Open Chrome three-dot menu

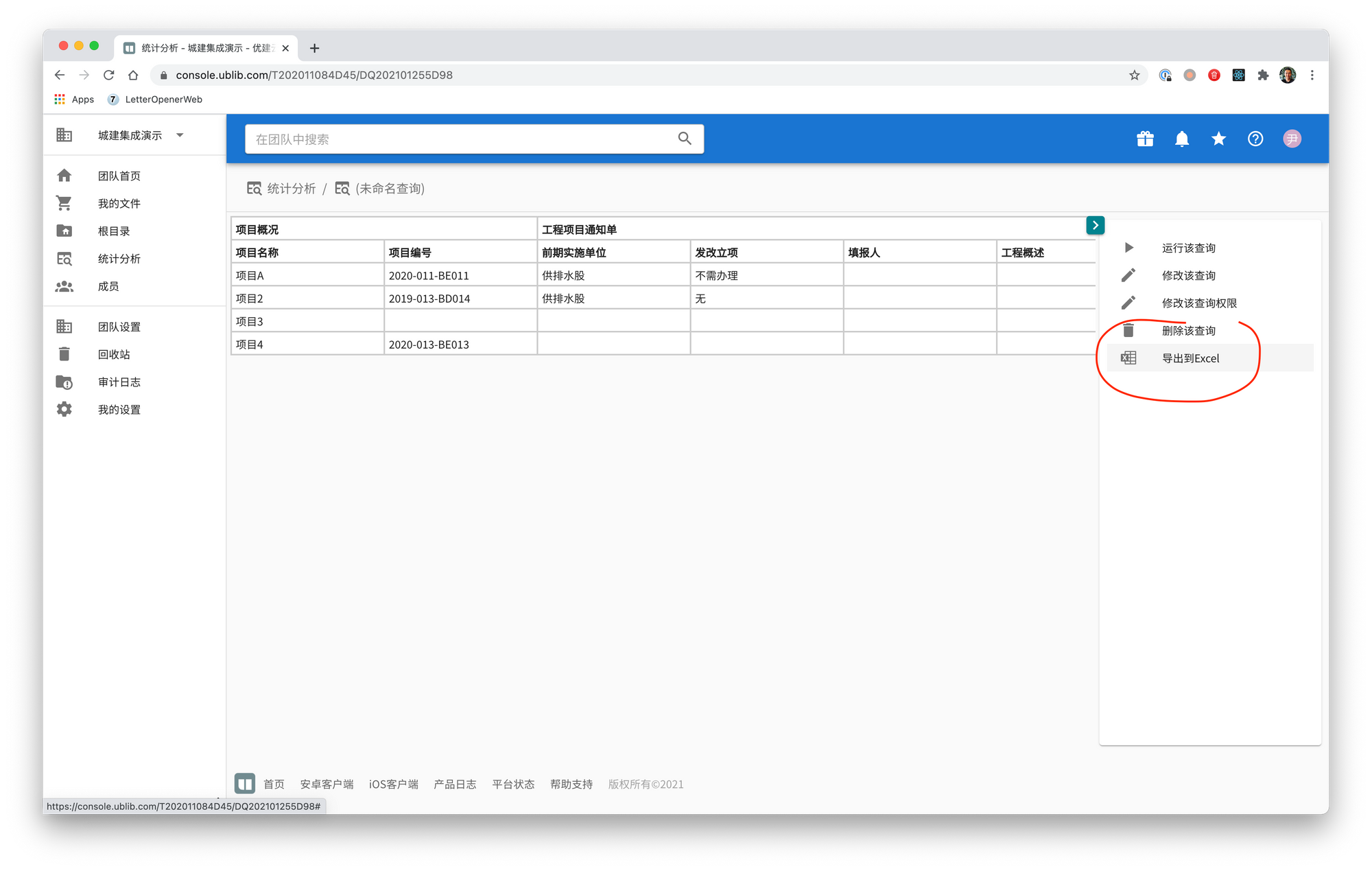[x=1312, y=76]
